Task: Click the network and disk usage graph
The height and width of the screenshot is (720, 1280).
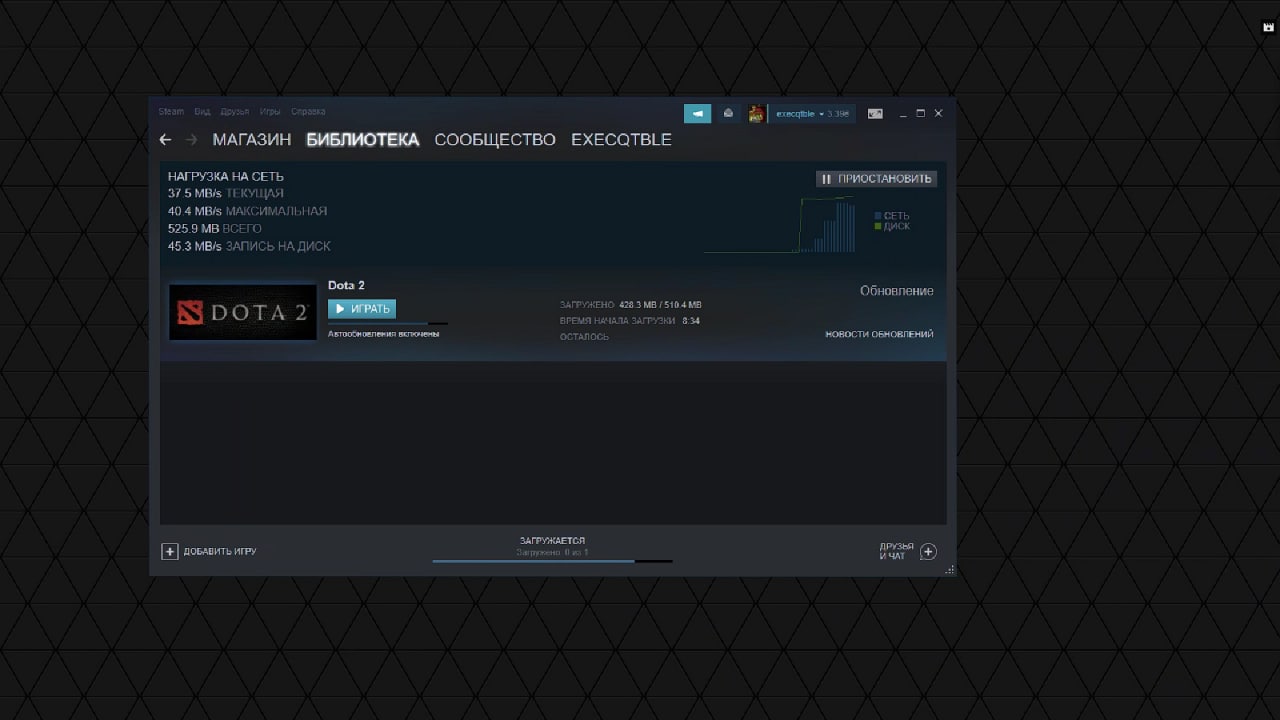Action: 779,224
